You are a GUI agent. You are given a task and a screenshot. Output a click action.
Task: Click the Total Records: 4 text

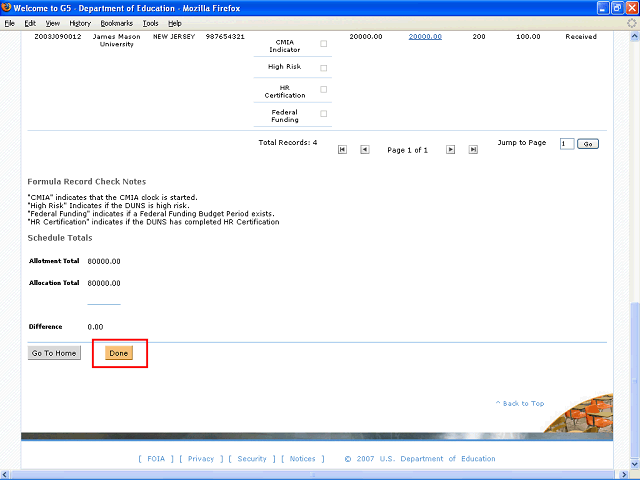288,142
